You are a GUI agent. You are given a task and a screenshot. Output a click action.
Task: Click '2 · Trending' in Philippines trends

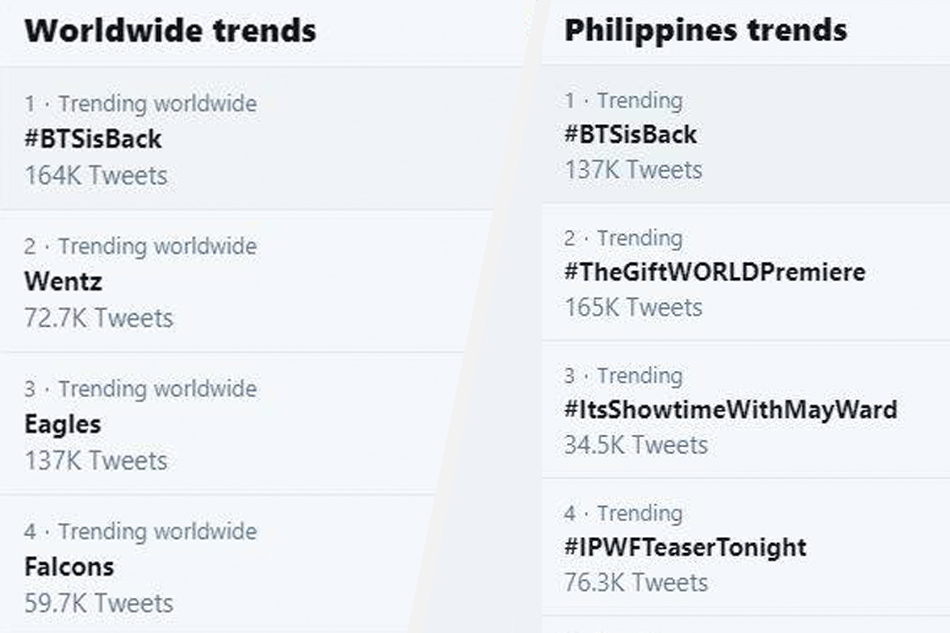(623, 238)
